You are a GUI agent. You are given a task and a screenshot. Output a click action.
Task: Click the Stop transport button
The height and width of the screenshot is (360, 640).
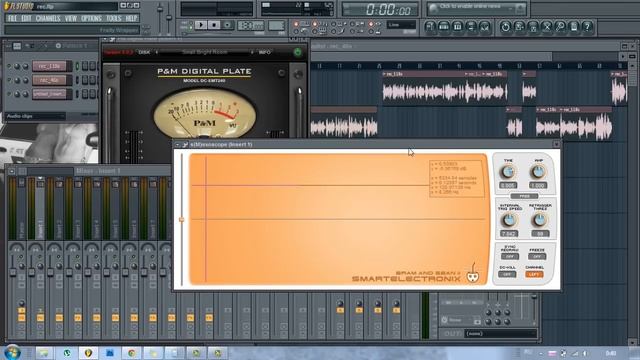pyautogui.click(x=214, y=25)
